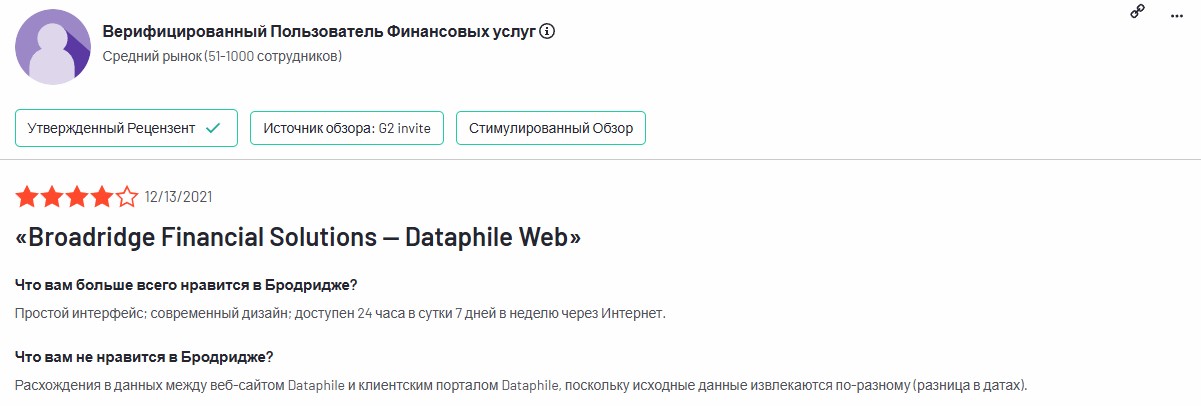The width and height of the screenshot is (1201, 406).
Task: Open the 'Broadridge Financial Solutions — Dataphile Web' review title
Action: (298, 238)
